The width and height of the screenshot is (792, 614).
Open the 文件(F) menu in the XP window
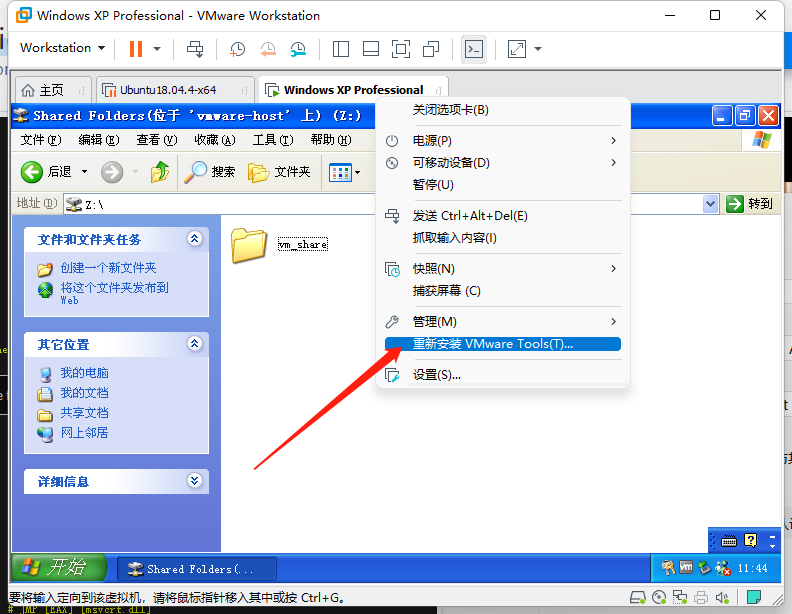(41, 140)
